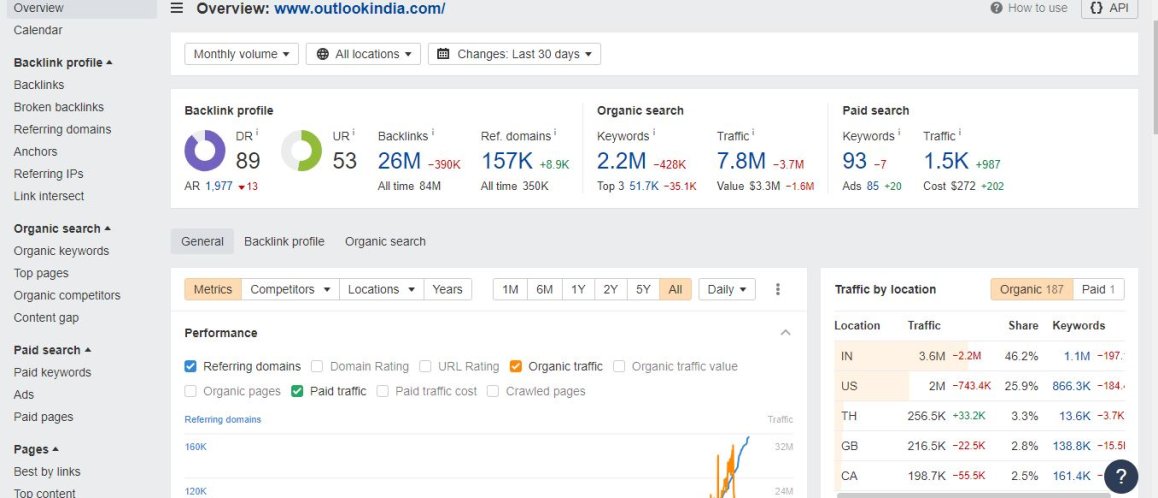Viewport: 1158px width, 498px height.
Task: Show the Paid search Traffic info tooltip
Action: [960, 133]
